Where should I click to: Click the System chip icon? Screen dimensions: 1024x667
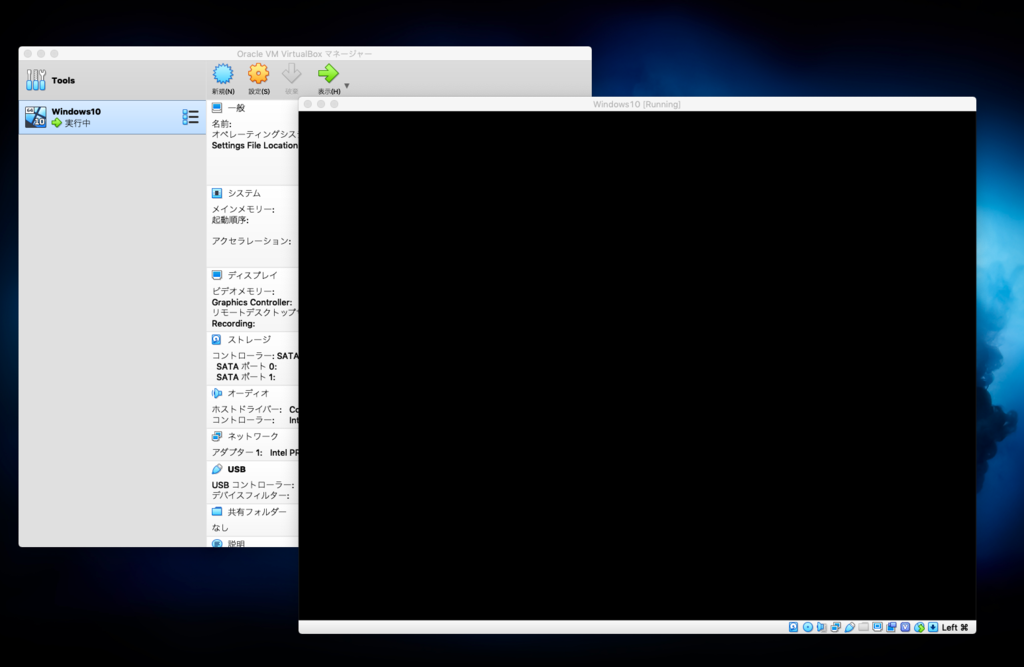click(217, 193)
